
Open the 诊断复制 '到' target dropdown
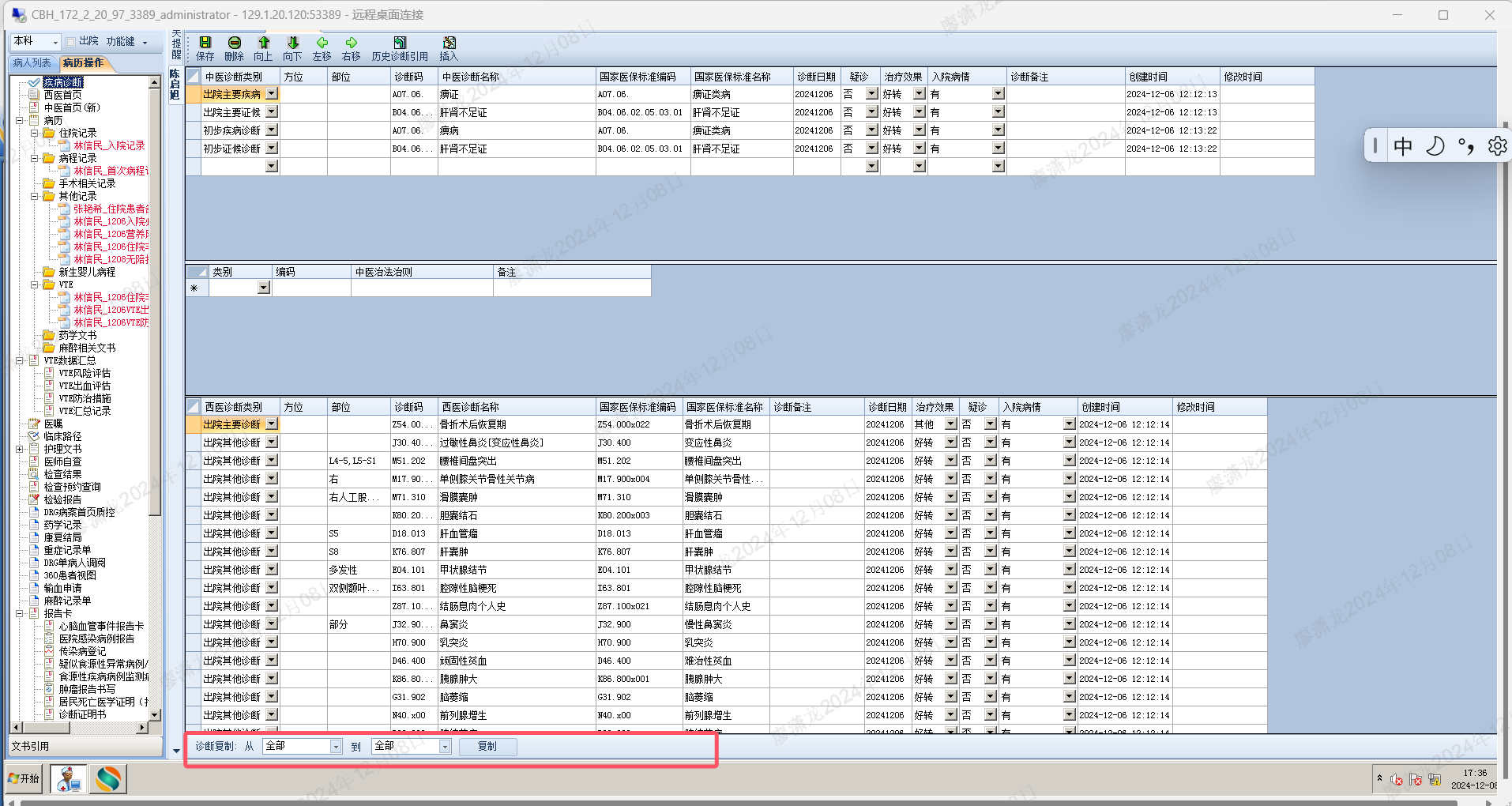445,747
